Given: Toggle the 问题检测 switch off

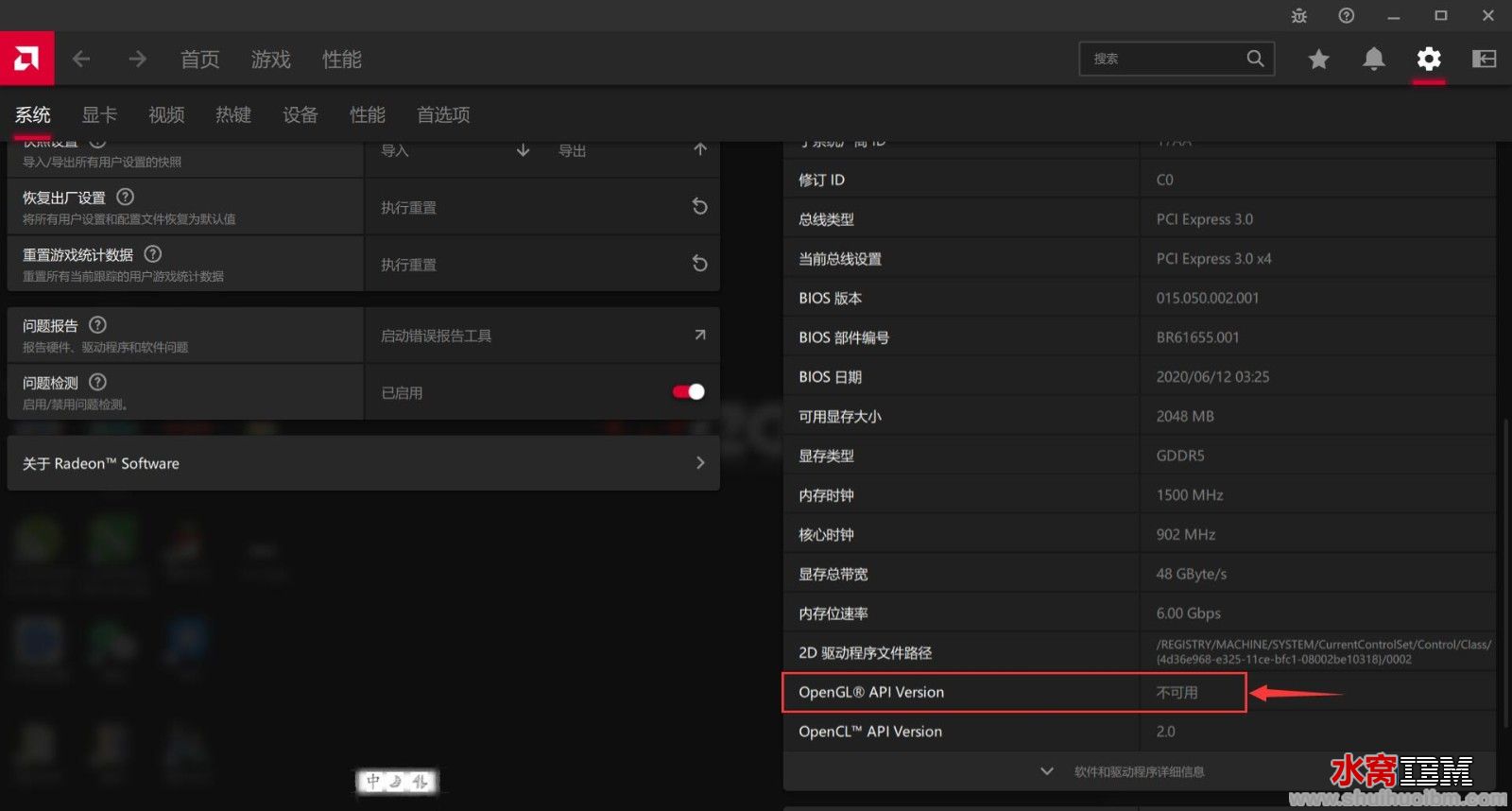Looking at the screenshot, I should point(689,391).
